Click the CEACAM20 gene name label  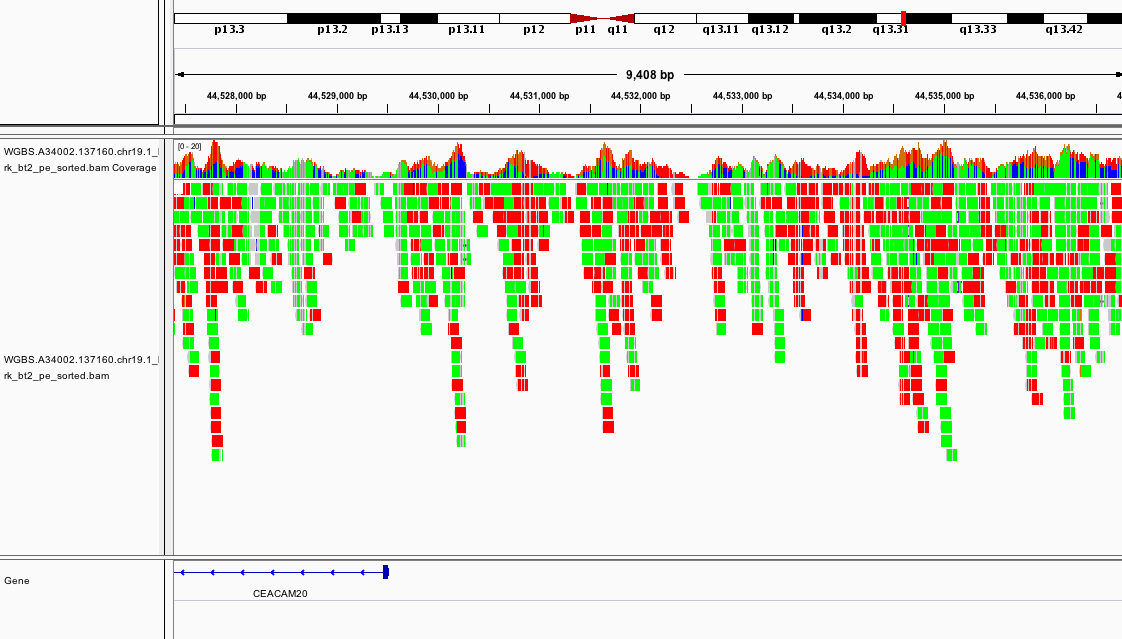pos(280,593)
